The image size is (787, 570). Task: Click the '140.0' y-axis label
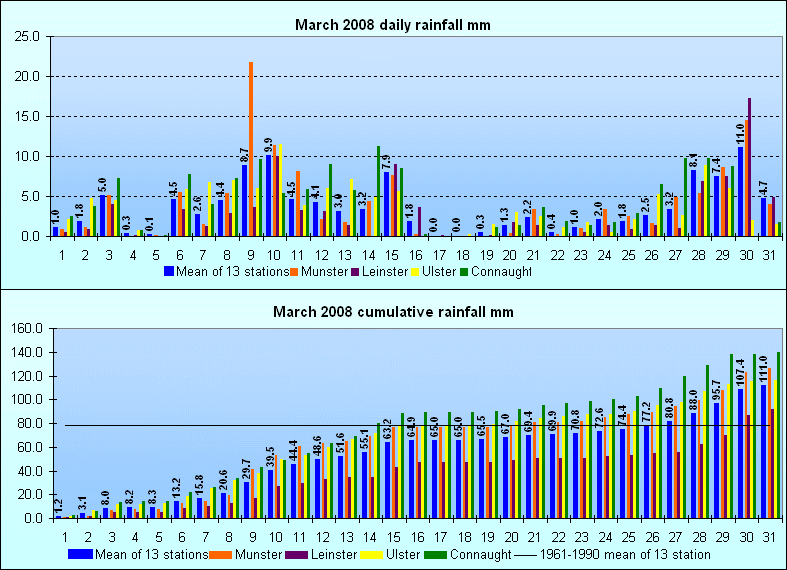[x=28, y=353]
